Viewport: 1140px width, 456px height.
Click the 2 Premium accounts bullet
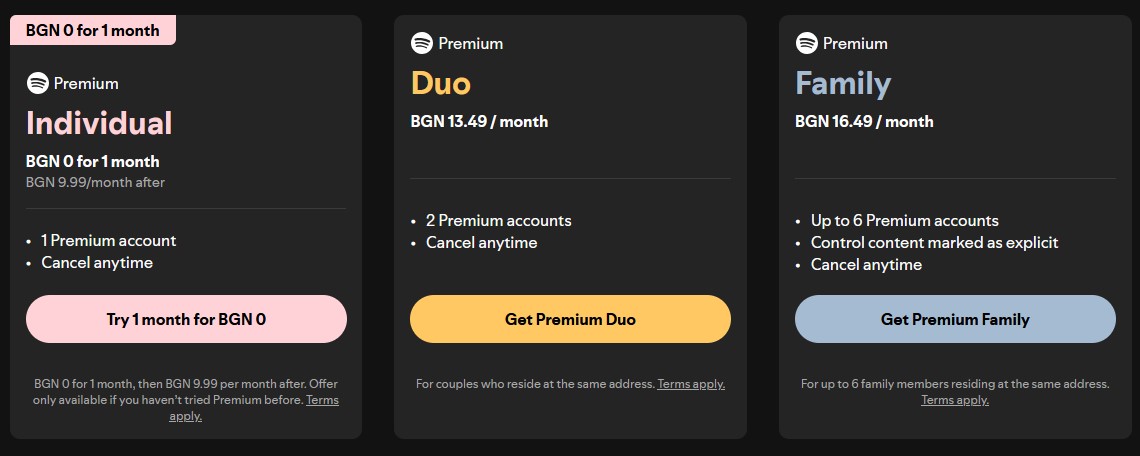pyautogui.click(x=498, y=220)
